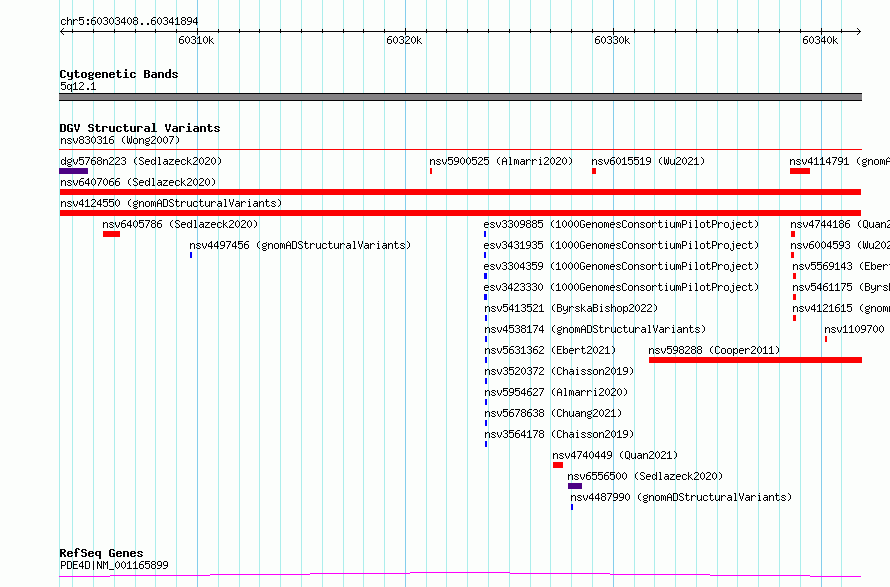This screenshot has height=587, width=890.
Task: Click the 5q12.1 band label
Action: [x=78, y=86]
